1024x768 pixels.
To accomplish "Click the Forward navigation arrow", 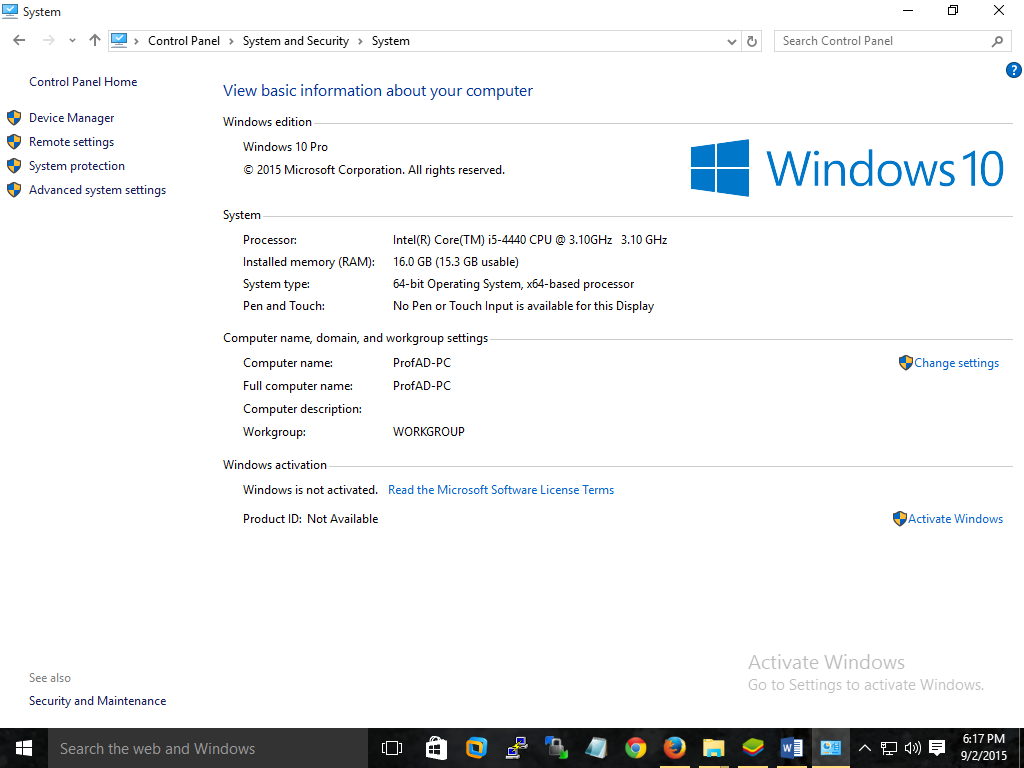I will point(48,40).
